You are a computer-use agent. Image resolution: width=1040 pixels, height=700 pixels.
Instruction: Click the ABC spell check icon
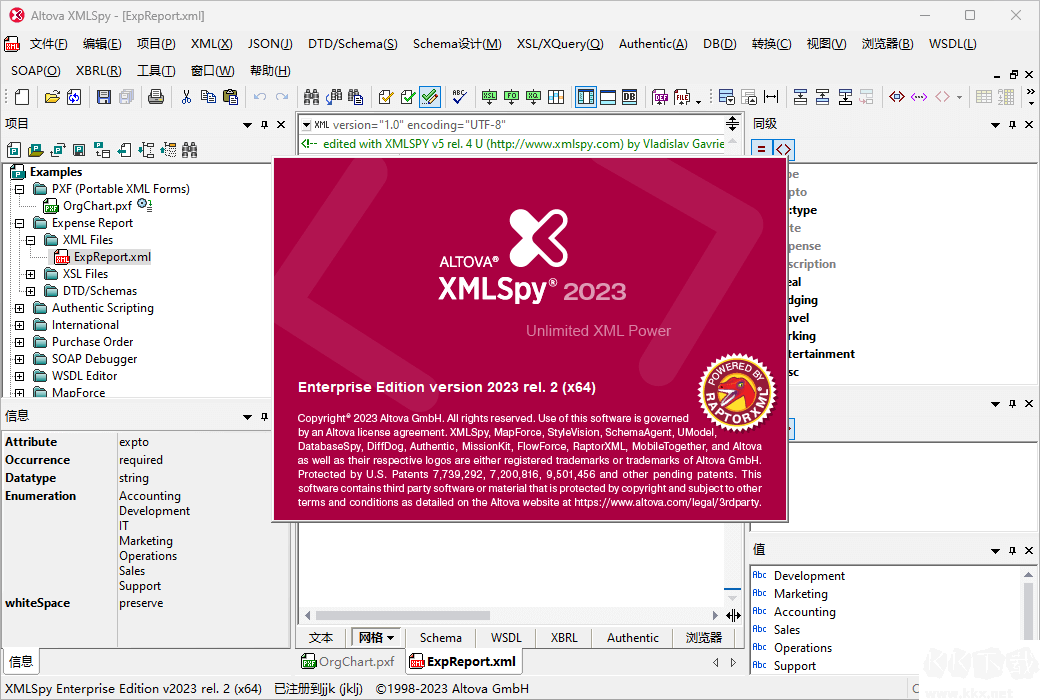pyautogui.click(x=459, y=97)
